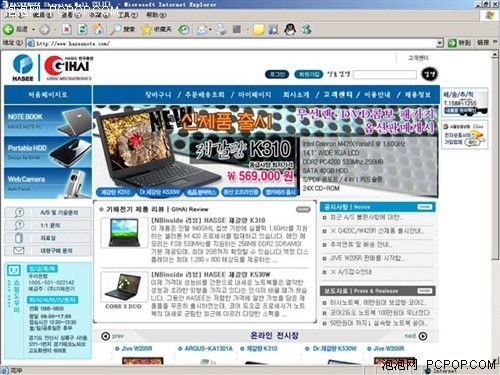Click the page's vertical scrollbar
The image size is (500, 375).
[495, 207]
